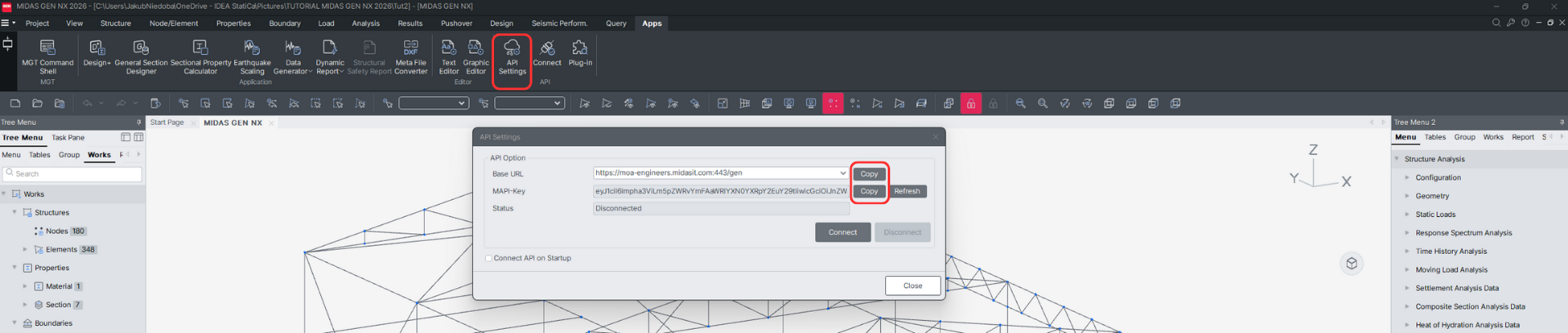Open General Section Designer
Screen dimensions: 1568x333
[140, 56]
